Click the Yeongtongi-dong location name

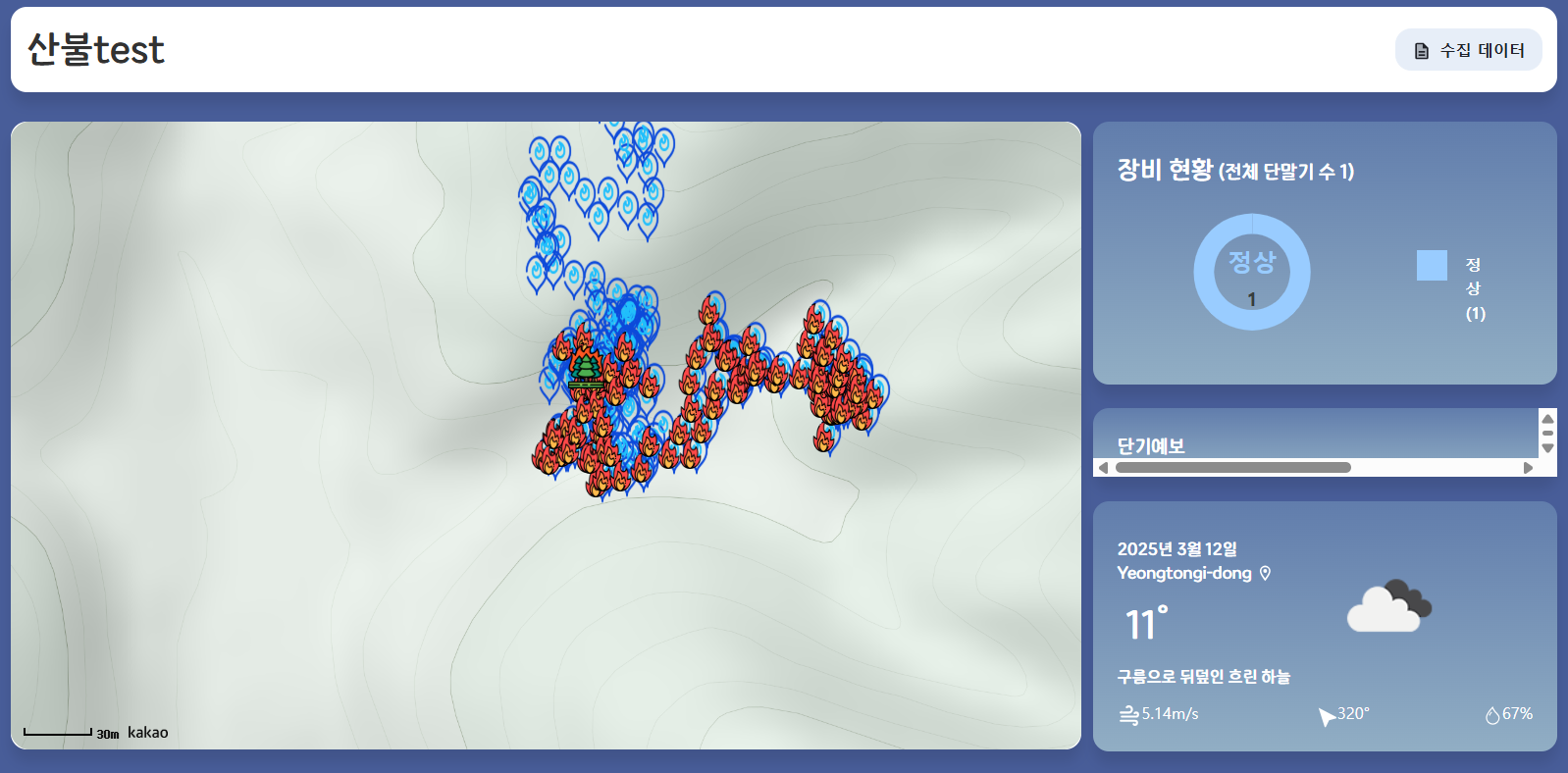click(x=1184, y=573)
